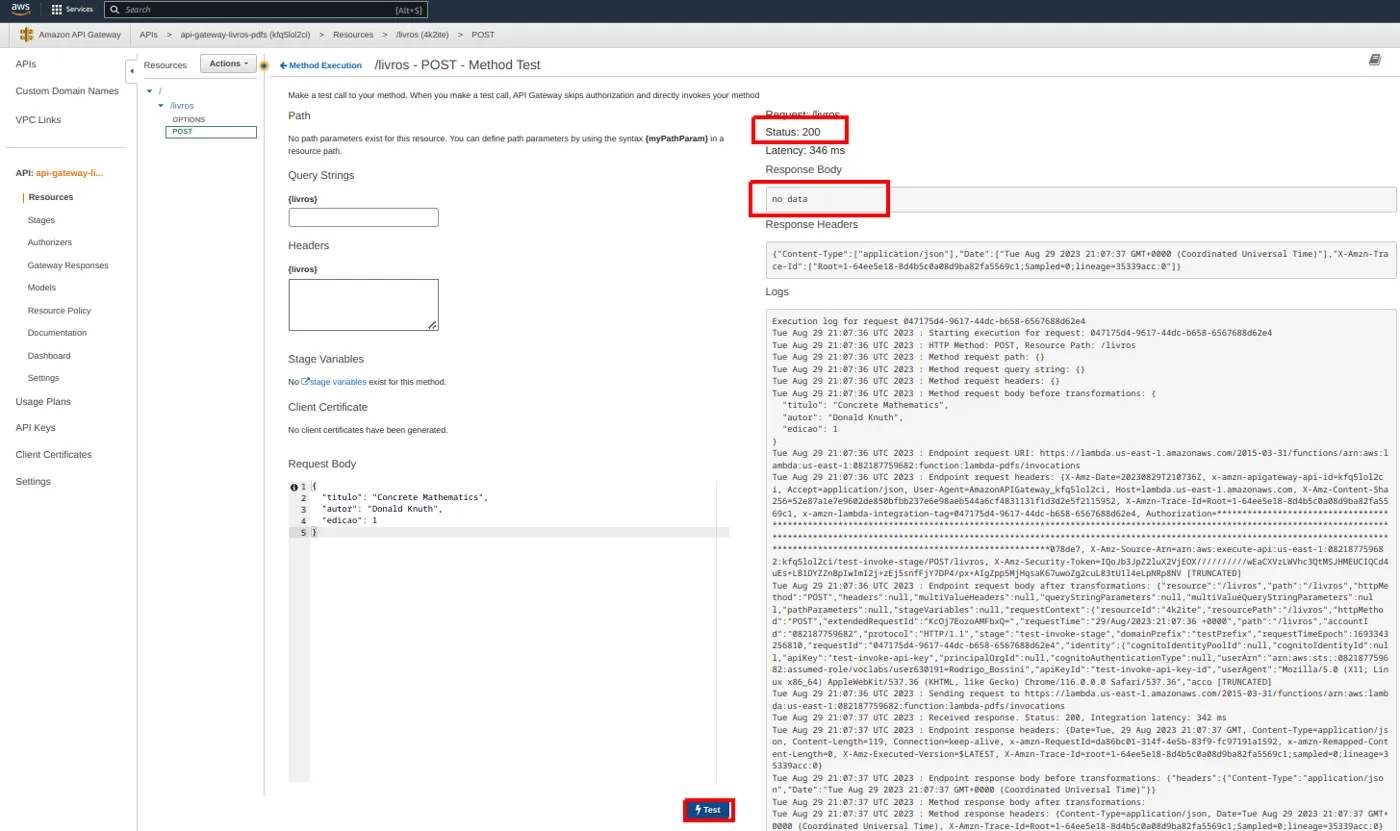
Task: Collapse the left navigation with the arrow handle
Action: pyautogui.click(x=131, y=72)
